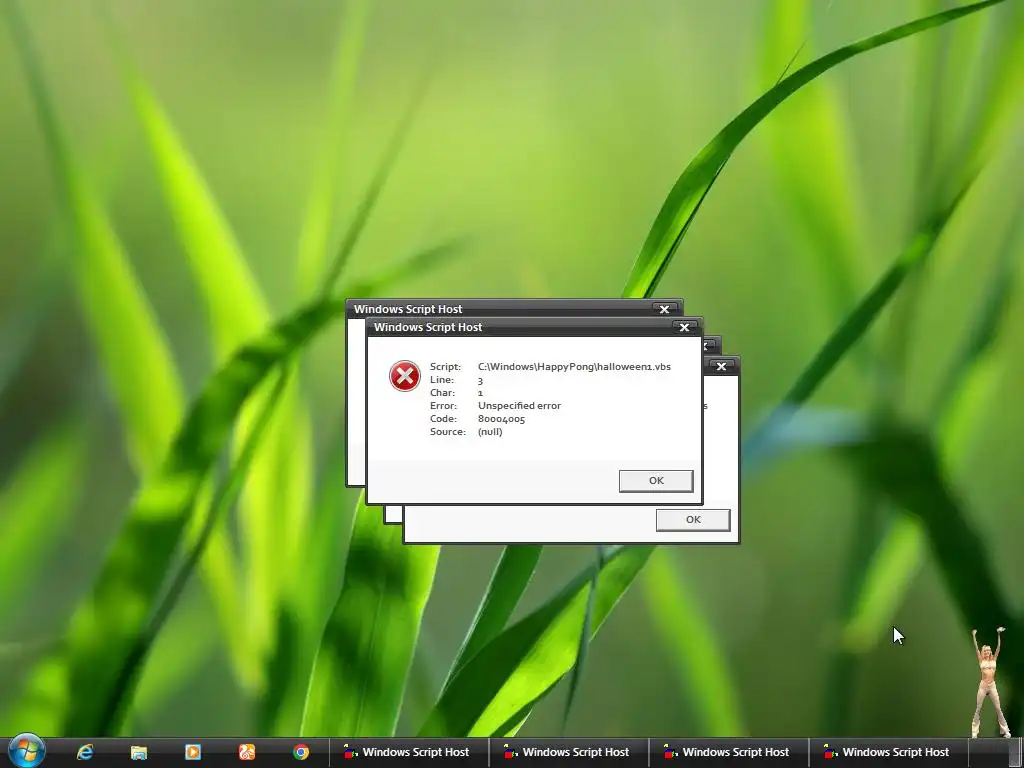
Task: Click the 'Source:' label in the dialog
Action: [x=447, y=432]
